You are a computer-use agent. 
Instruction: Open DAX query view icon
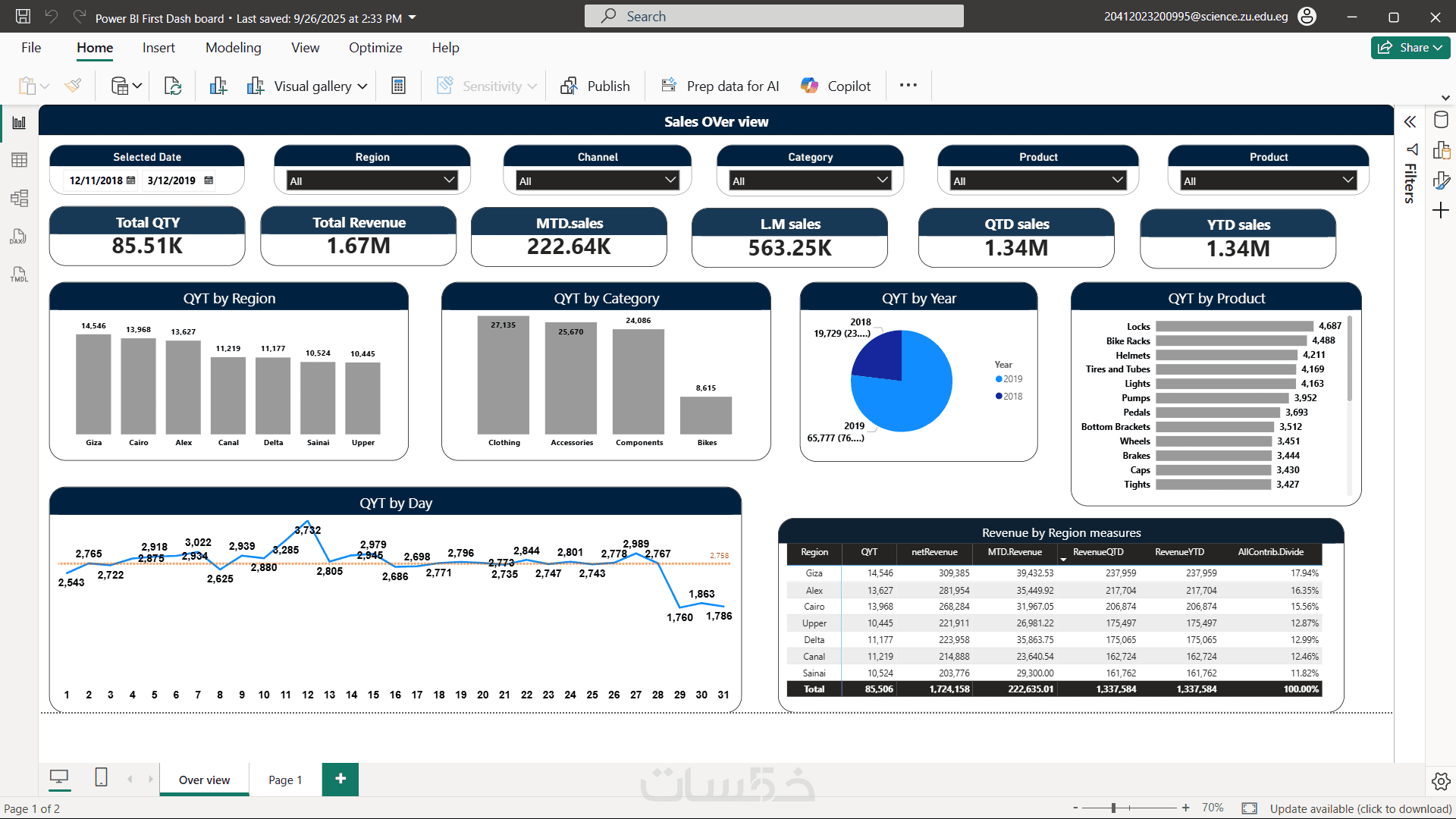(19, 237)
